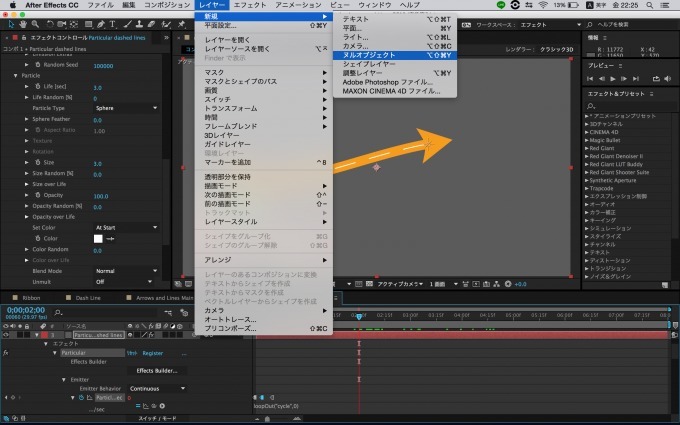Screen dimensions: 680x425
Task: Click the effects search field in Effects & Presets
Action: point(630,105)
